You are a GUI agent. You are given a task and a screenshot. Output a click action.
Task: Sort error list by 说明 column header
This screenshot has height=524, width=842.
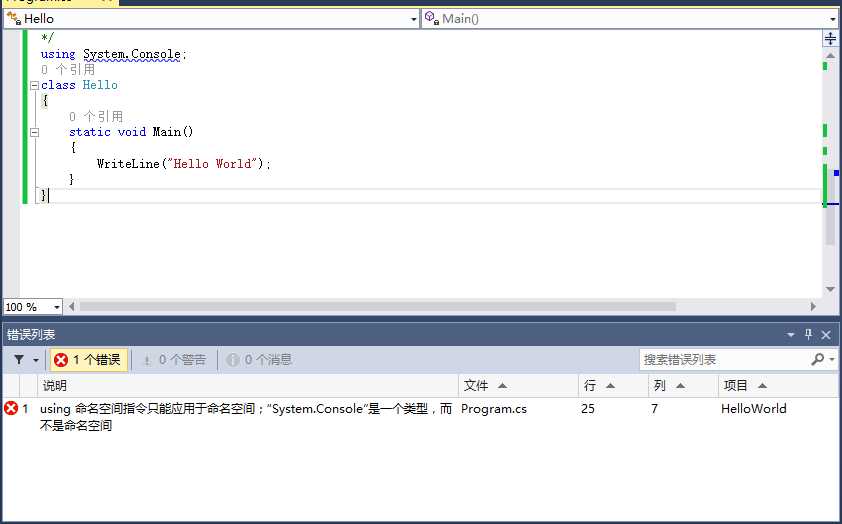(x=248, y=385)
